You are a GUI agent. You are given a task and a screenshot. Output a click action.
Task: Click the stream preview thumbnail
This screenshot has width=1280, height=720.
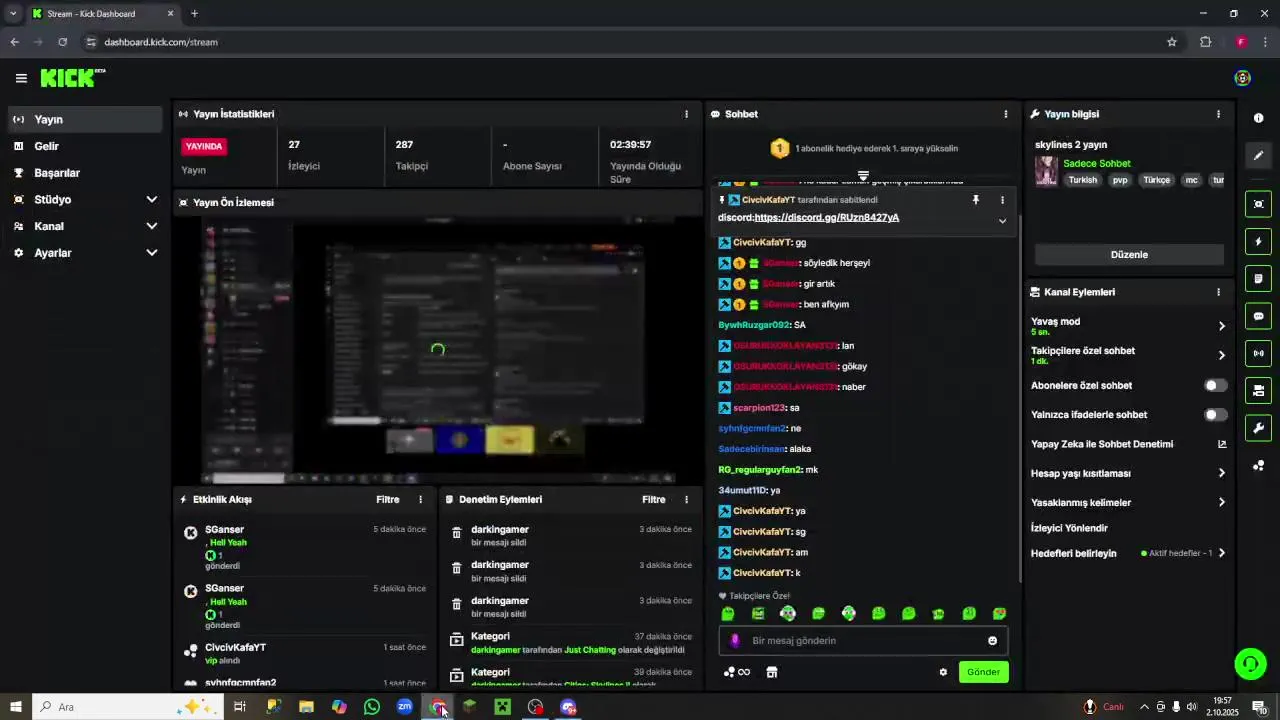pyautogui.click(x=437, y=351)
